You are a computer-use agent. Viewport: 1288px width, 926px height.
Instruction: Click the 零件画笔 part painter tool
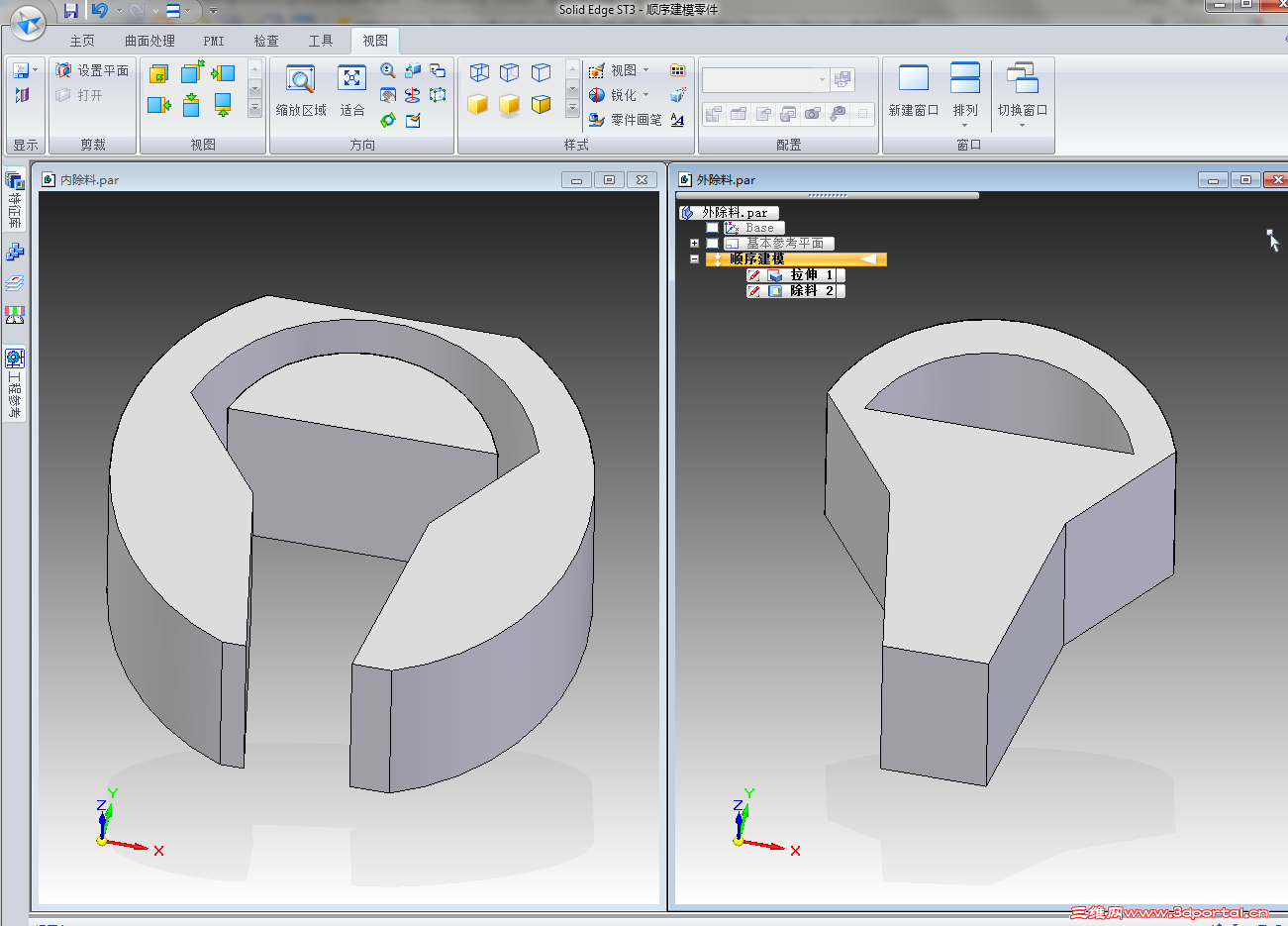pyautogui.click(x=625, y=120)
